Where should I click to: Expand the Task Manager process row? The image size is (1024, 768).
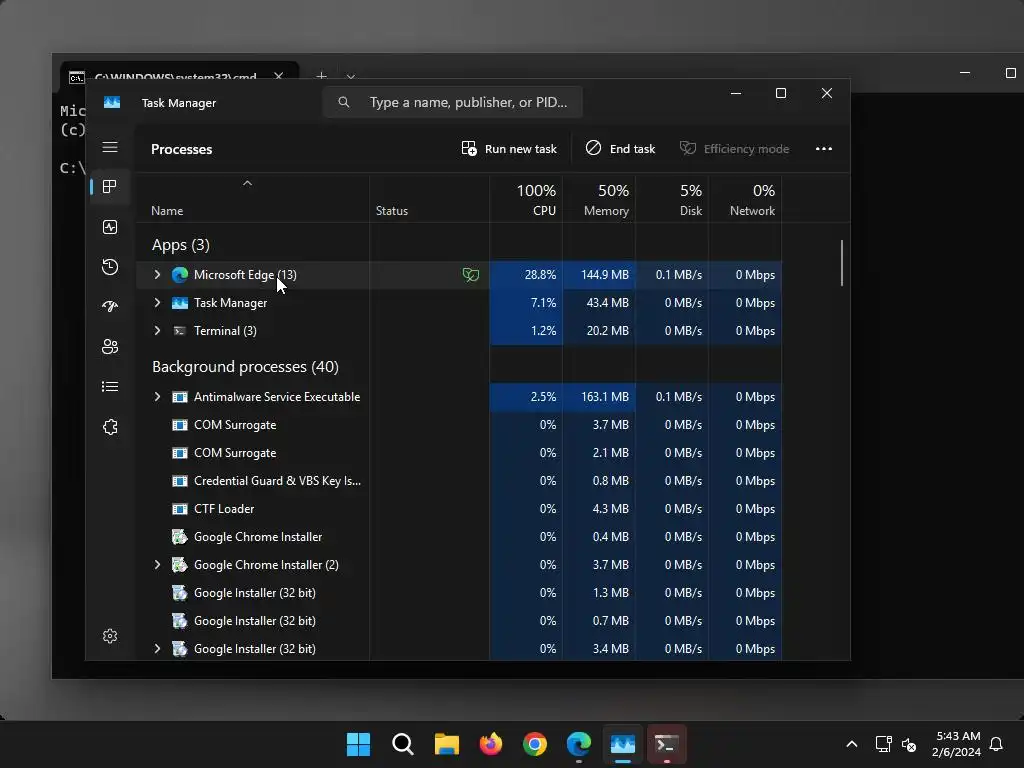157,303
